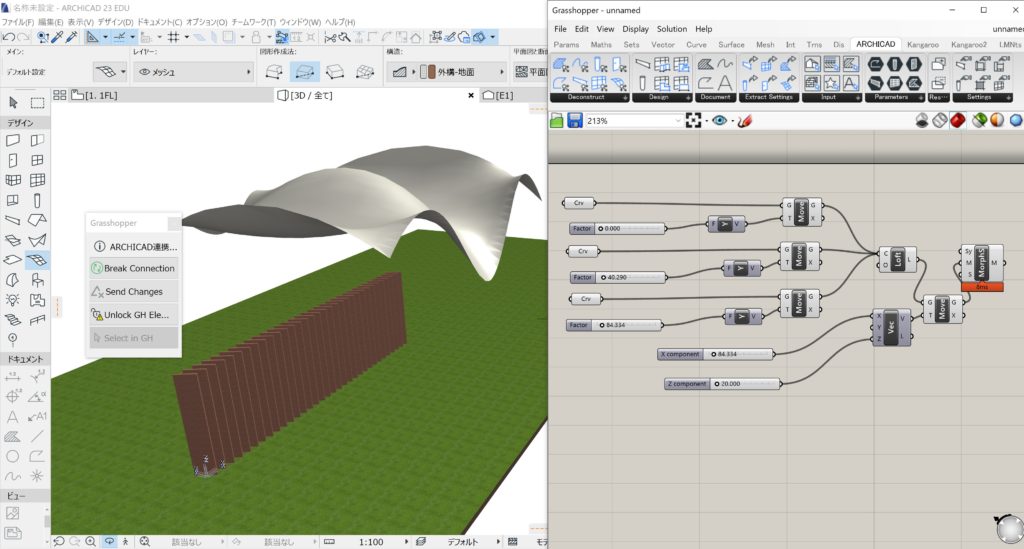
Task: Close the [3D / 全て] tab
Action: [x=471, y=95]
